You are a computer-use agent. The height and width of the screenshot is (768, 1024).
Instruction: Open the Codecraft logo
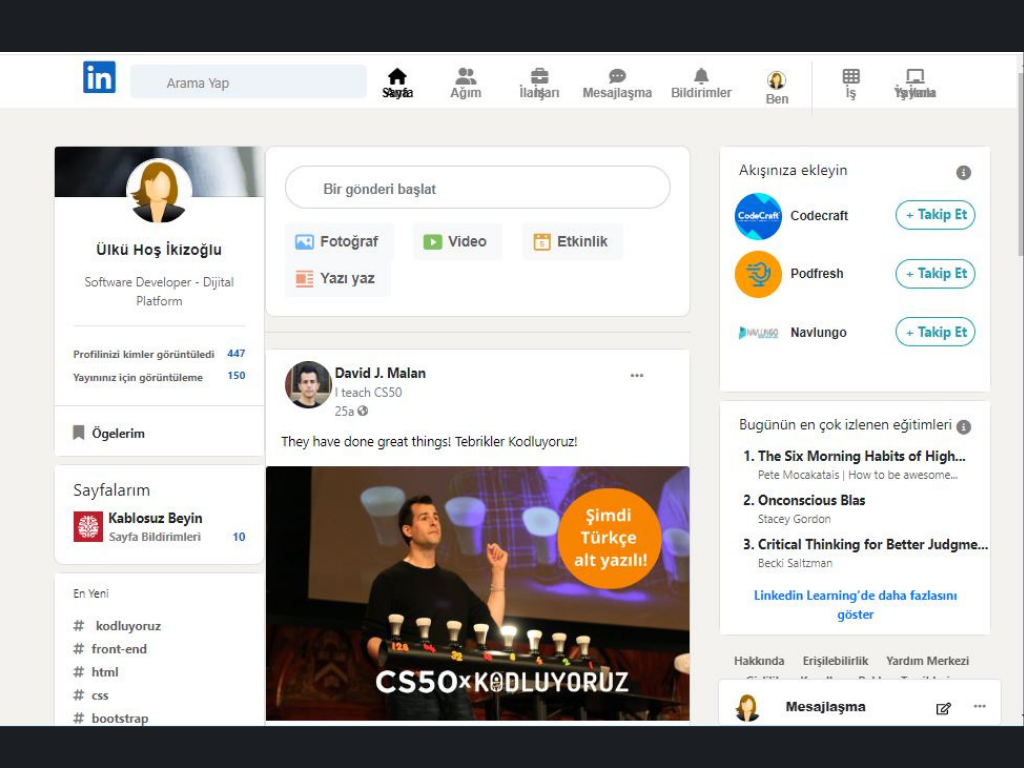758,216
